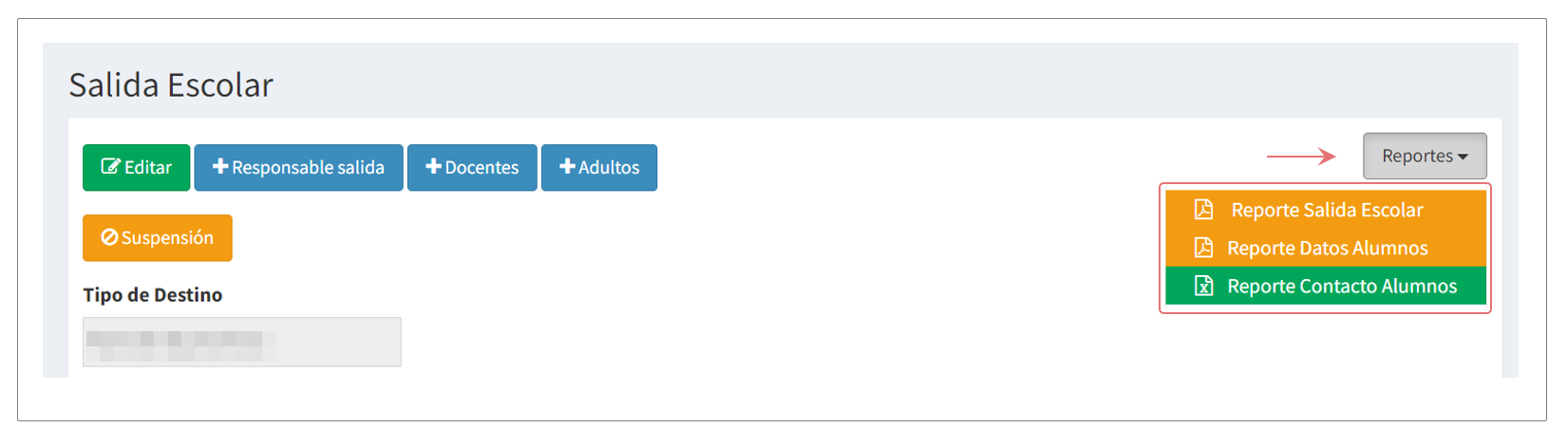Click the green Editar button

click(x=137, y=167)
